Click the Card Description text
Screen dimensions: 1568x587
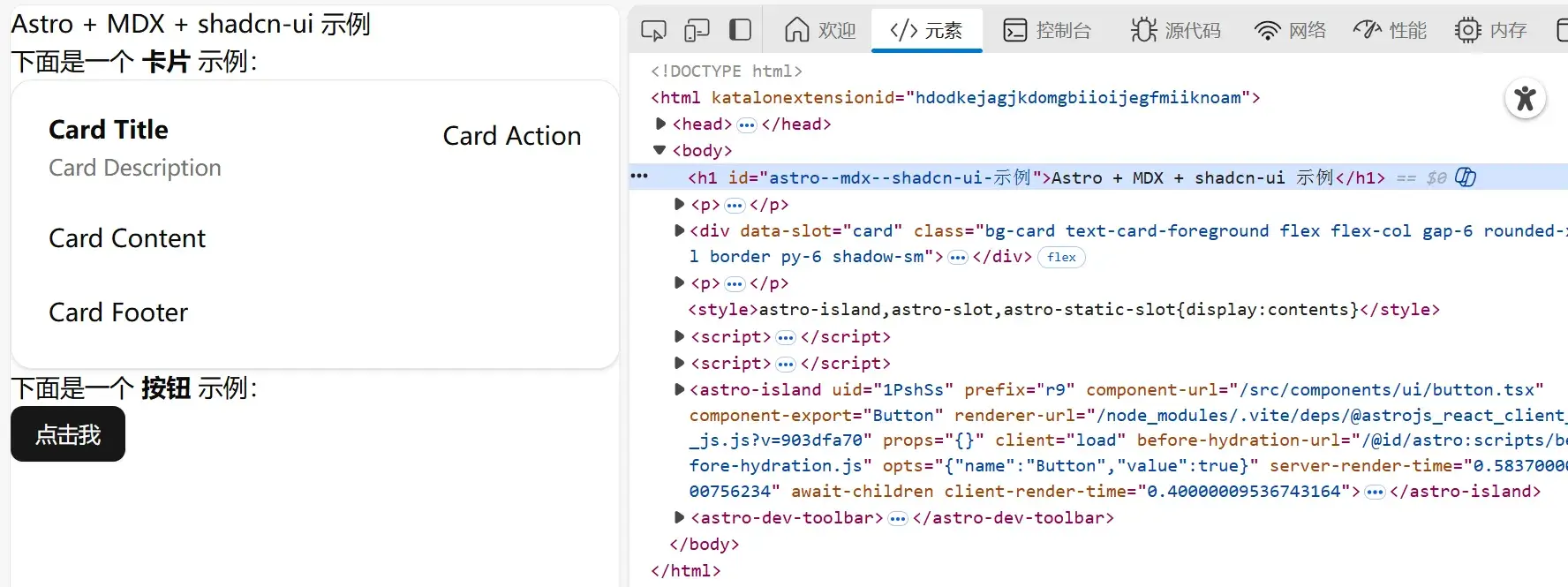click(135, 168)
